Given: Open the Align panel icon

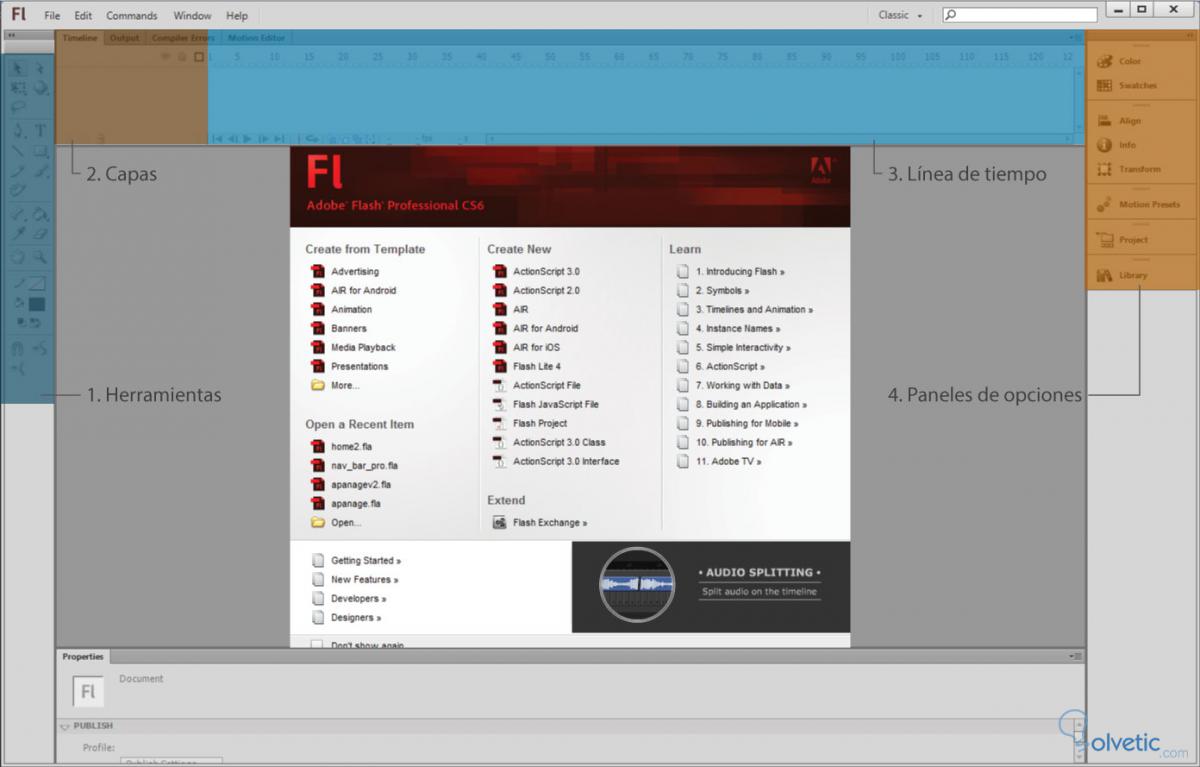Looking at the screenshot, I should point(1104,120).
